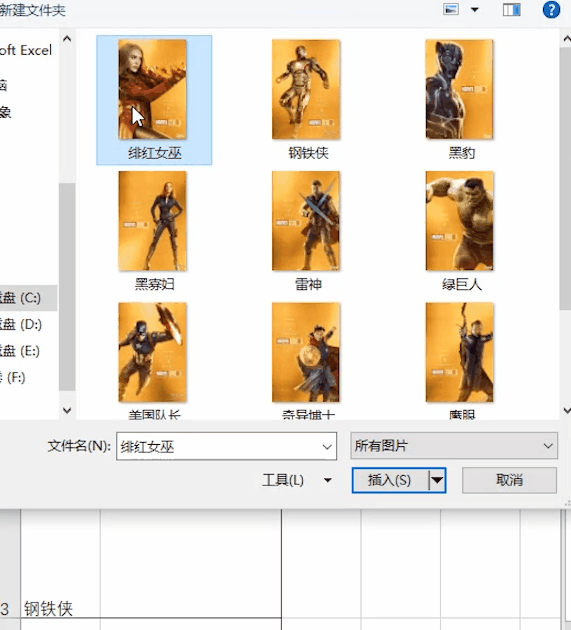
Task: Click navigation pane scroll down arrow
Action: [67, 411]
